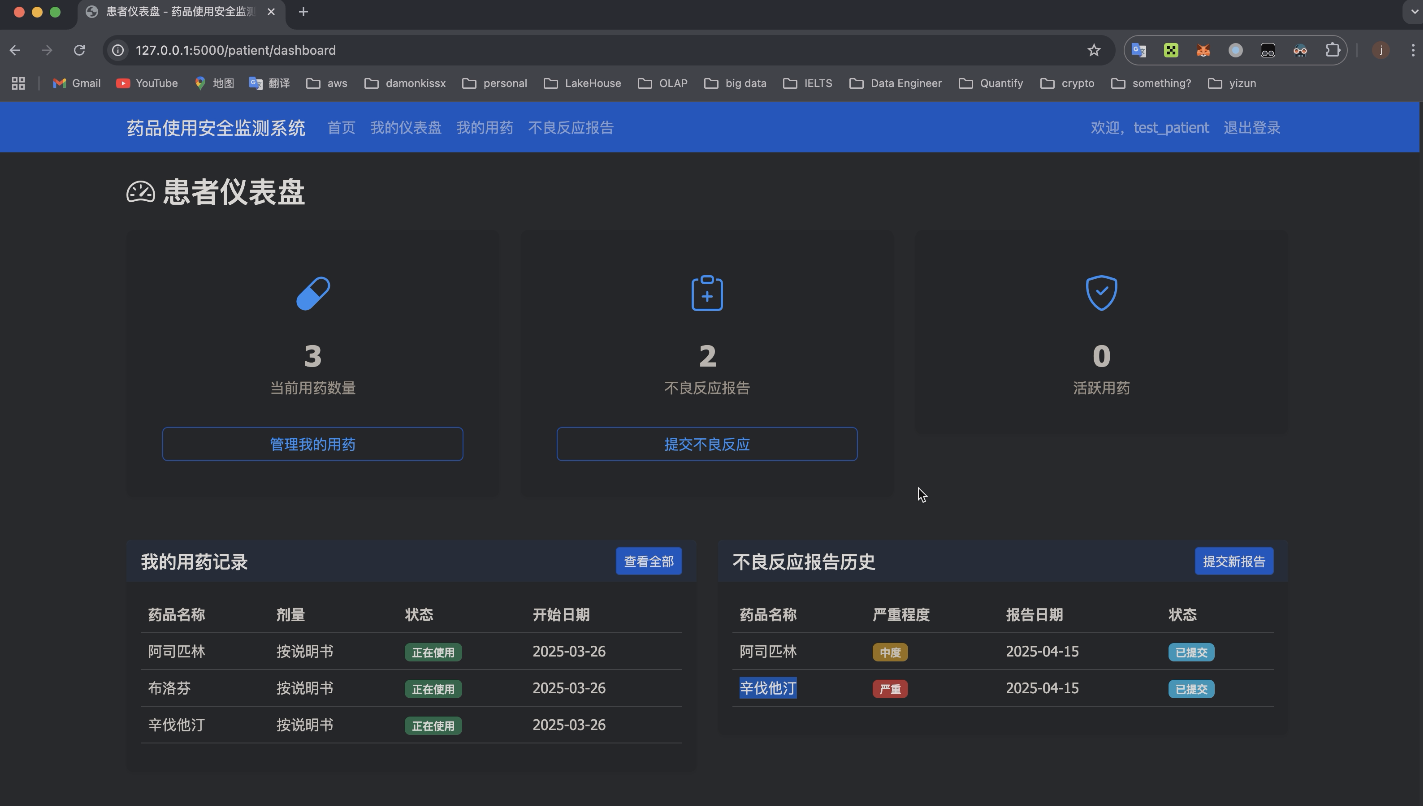The image size is (1423, 806).
Task: Open the 我的用药 navigation item
Action: pos(485,127)
